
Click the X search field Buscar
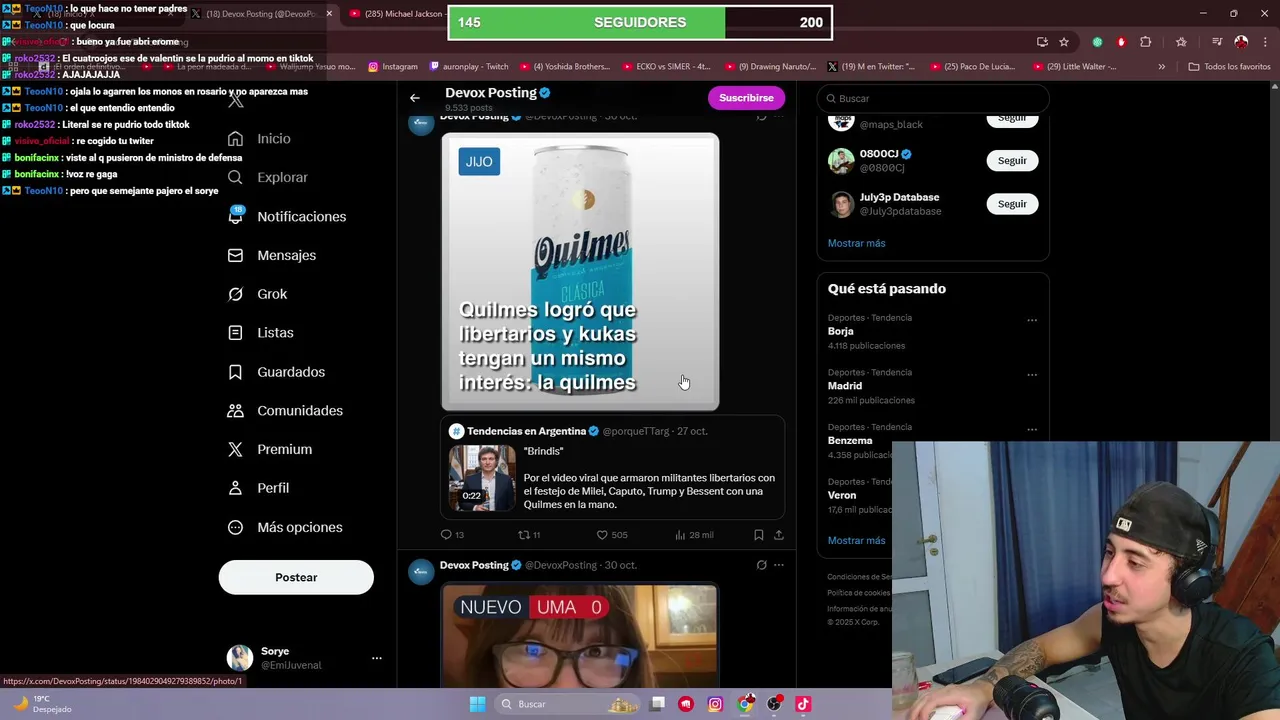932,98
